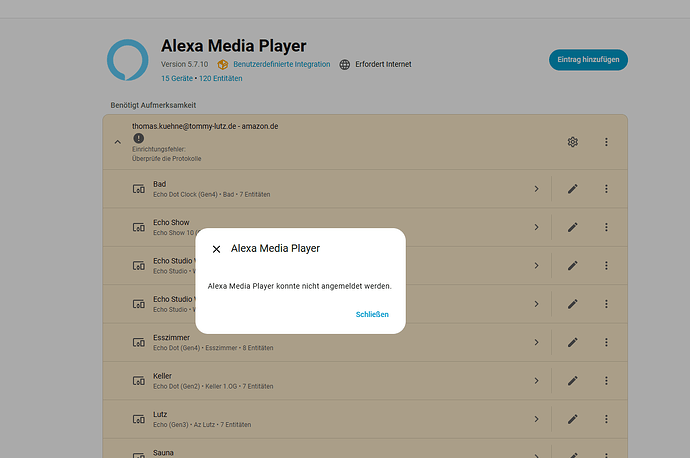Click the Eintrag hinzufügen button
The width and height of the screenshot is (690, 458).
[x=588, y=60]
